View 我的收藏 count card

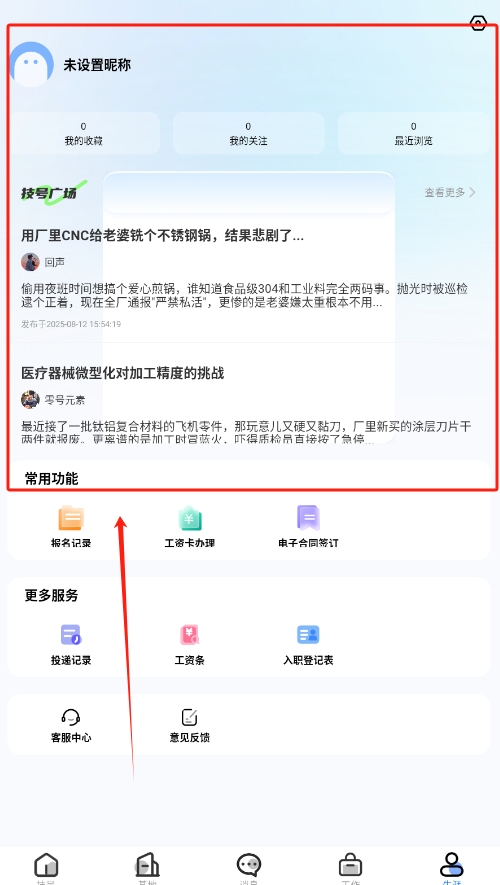tap(84, 133)
